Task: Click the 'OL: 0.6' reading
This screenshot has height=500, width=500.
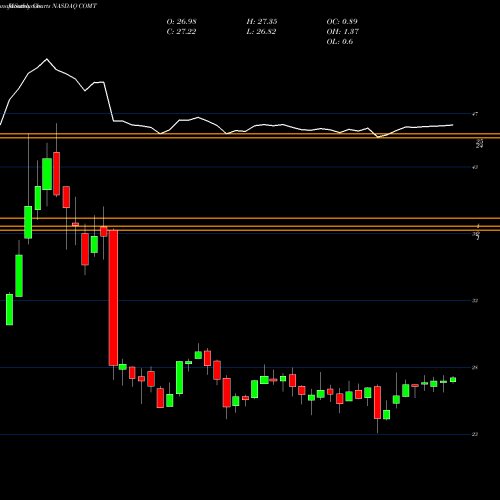Action: pyautogui.click(x=340, y=42)
